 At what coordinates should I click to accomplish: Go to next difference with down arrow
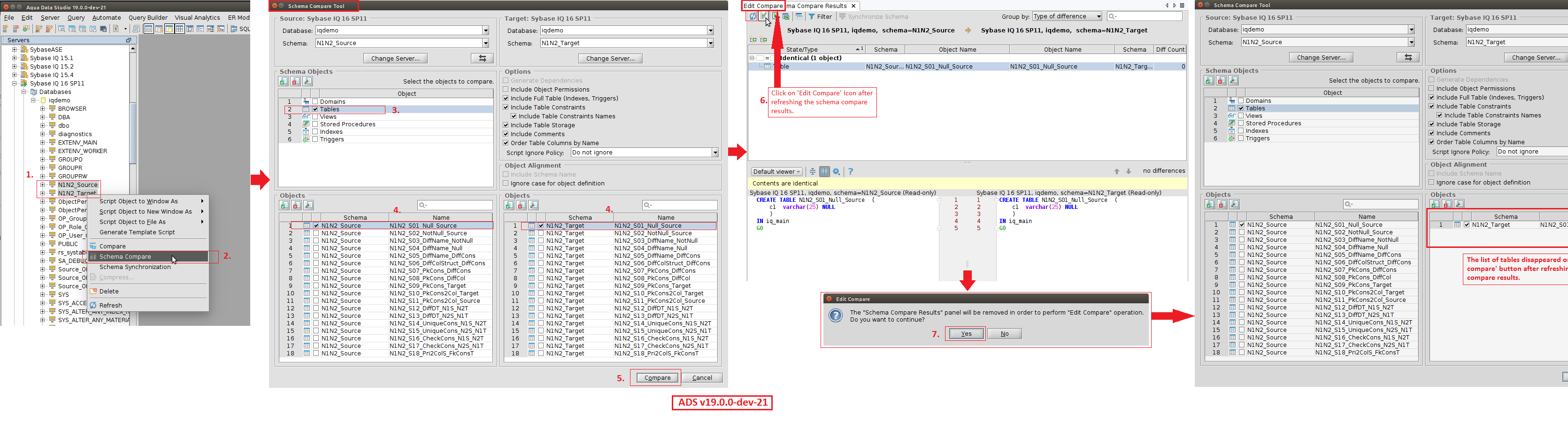[1129, 172]
